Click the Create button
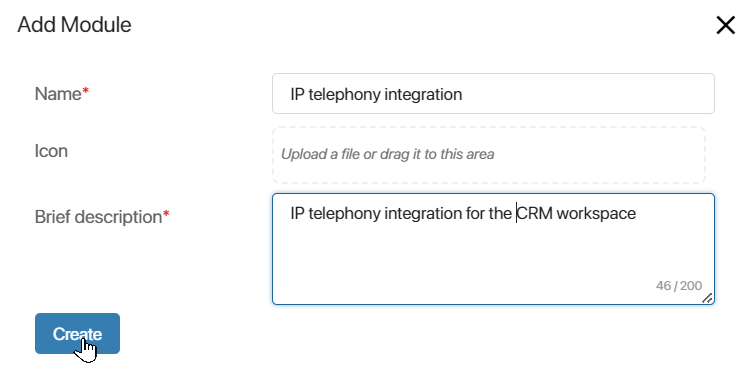Image resolution: width=744 pixels, height=366 pixels. tap(77, 333)
